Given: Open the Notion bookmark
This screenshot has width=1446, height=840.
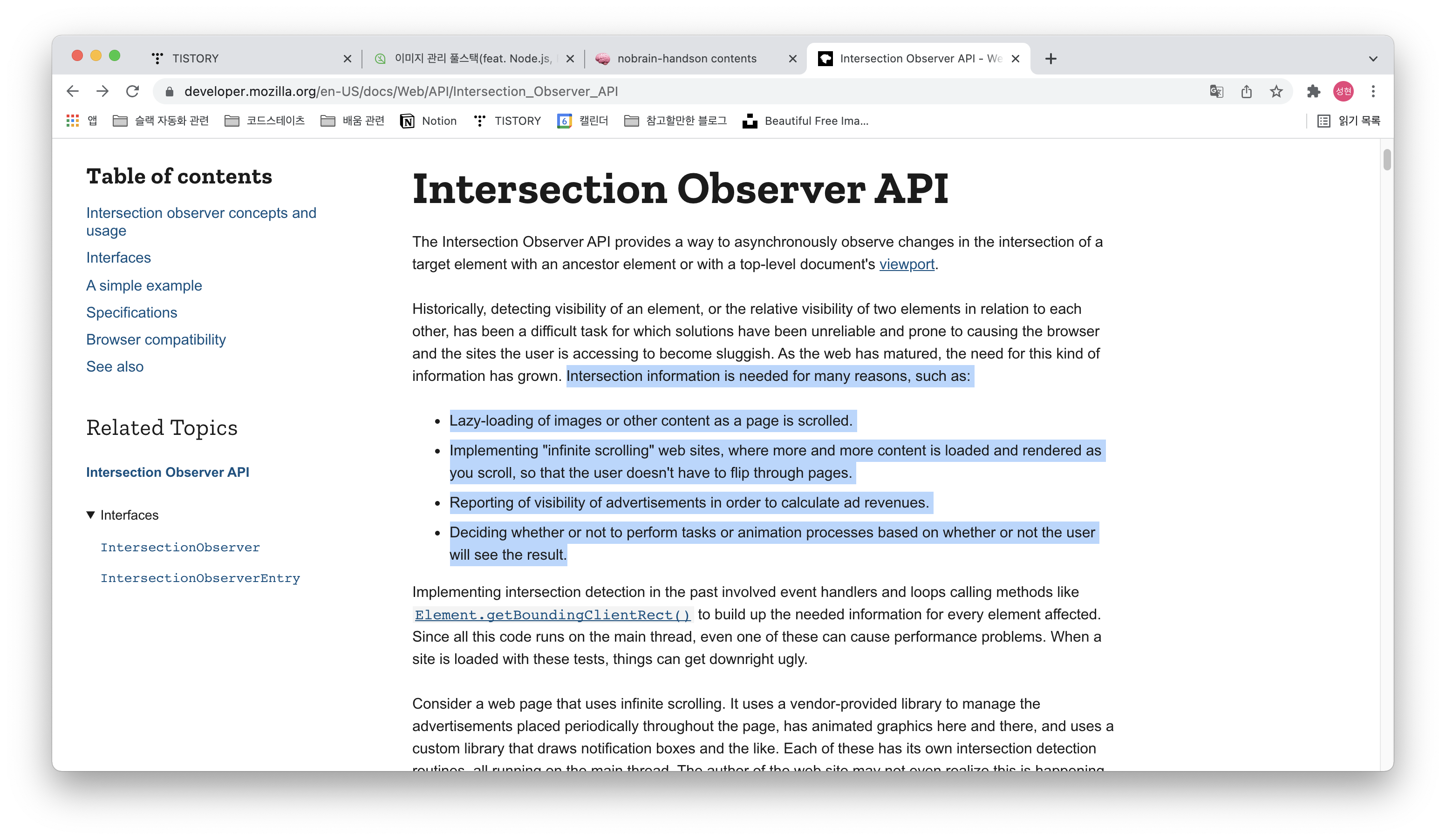Looking at the screenshot, I should pyautogui.click(x=428, y=121).
